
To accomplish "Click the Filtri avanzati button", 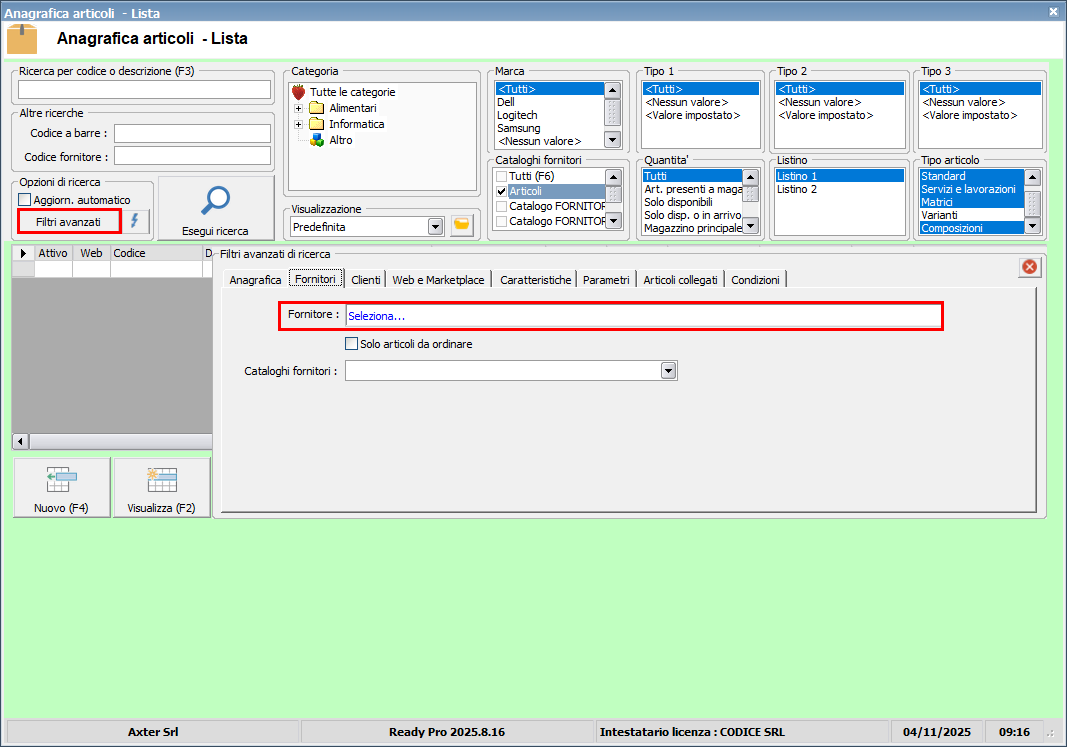I will pos(69,222).
